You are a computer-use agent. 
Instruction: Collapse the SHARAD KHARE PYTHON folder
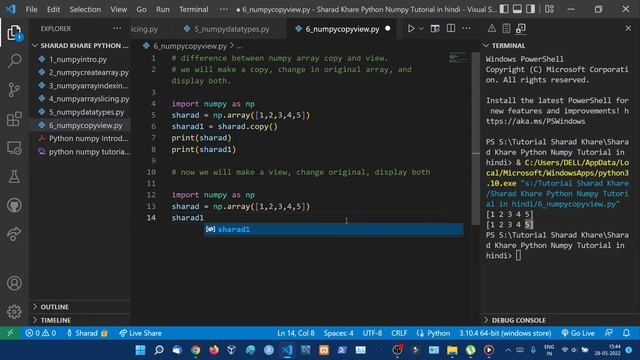81,45
